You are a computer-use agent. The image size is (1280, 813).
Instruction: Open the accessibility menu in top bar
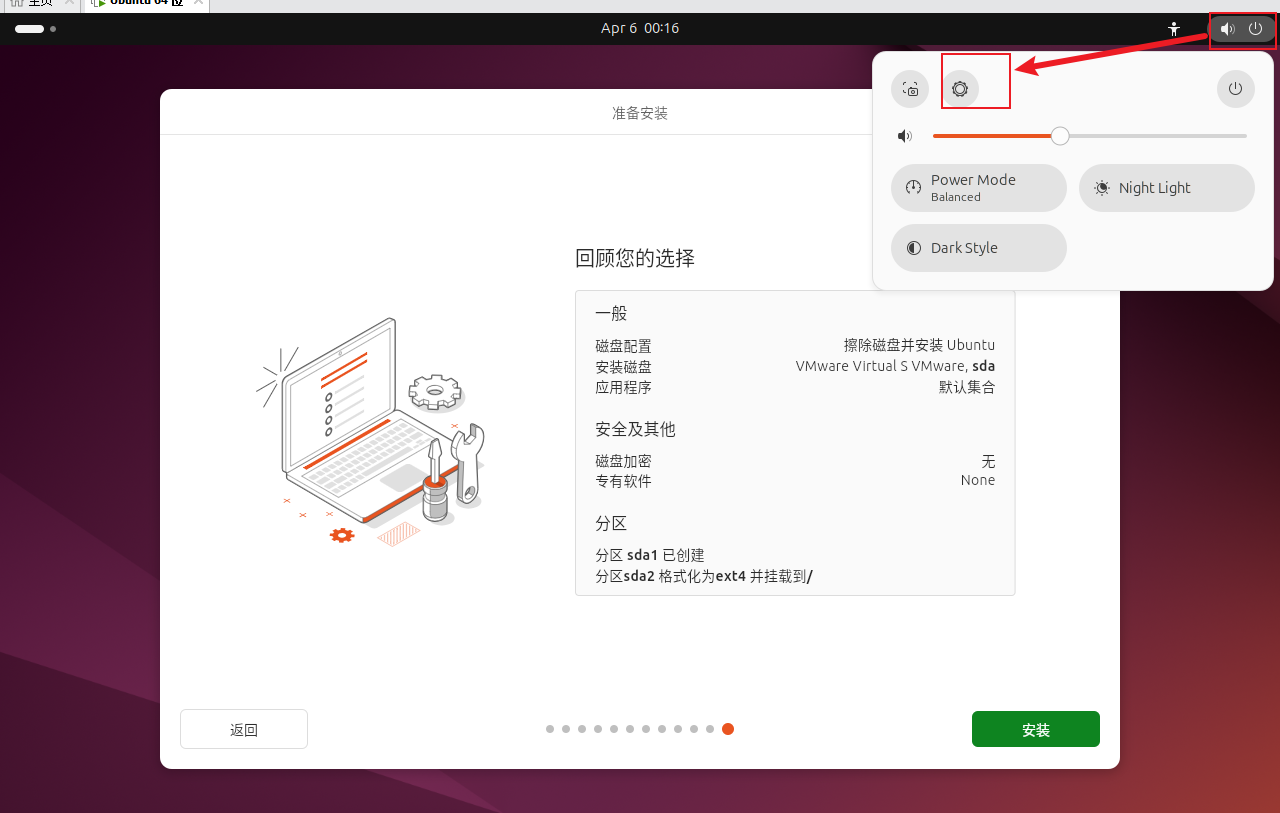pos(1174,29)
